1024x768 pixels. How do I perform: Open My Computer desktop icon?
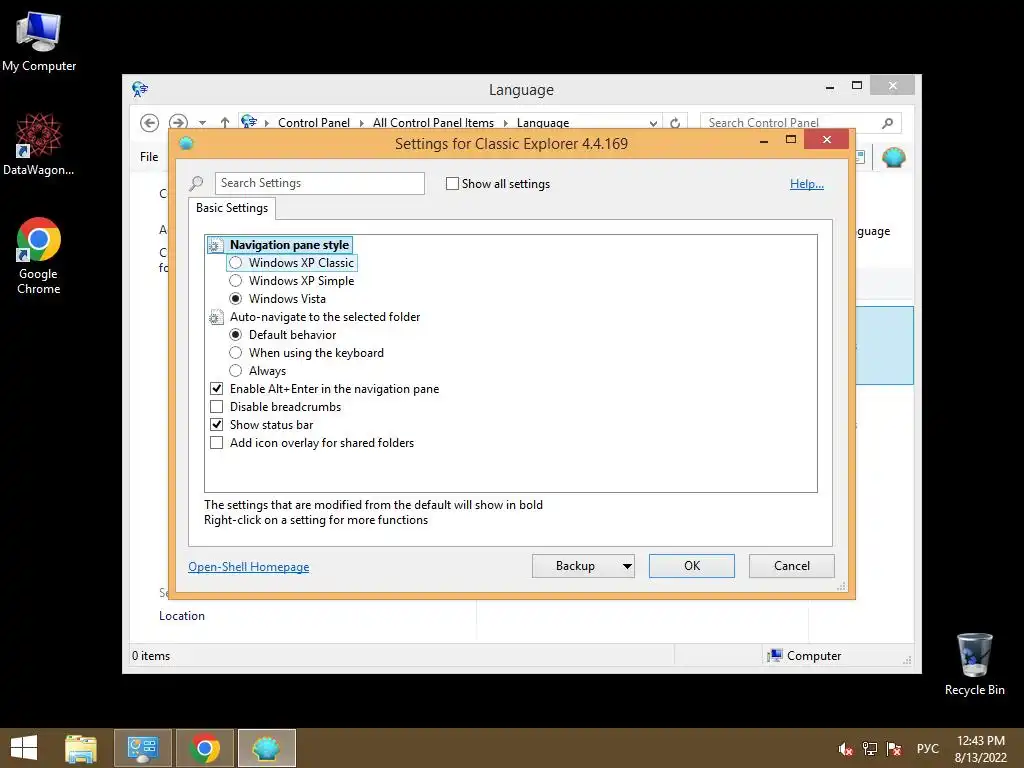tap(39, 42)
